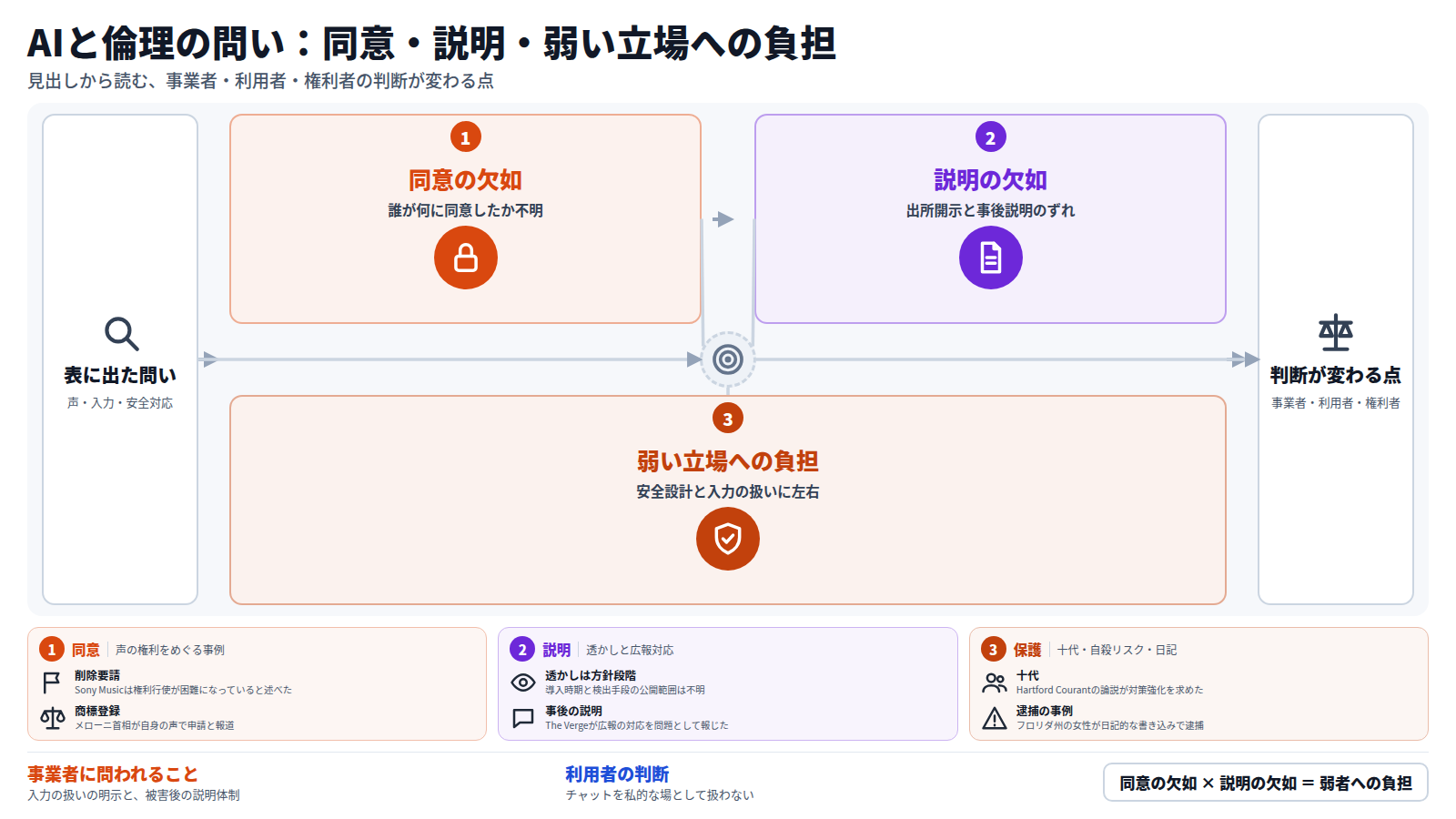Click the number 1 badge beside 同意 in bottom card
The height and width of the screenshot is (819, 1456).
(52, 650)
